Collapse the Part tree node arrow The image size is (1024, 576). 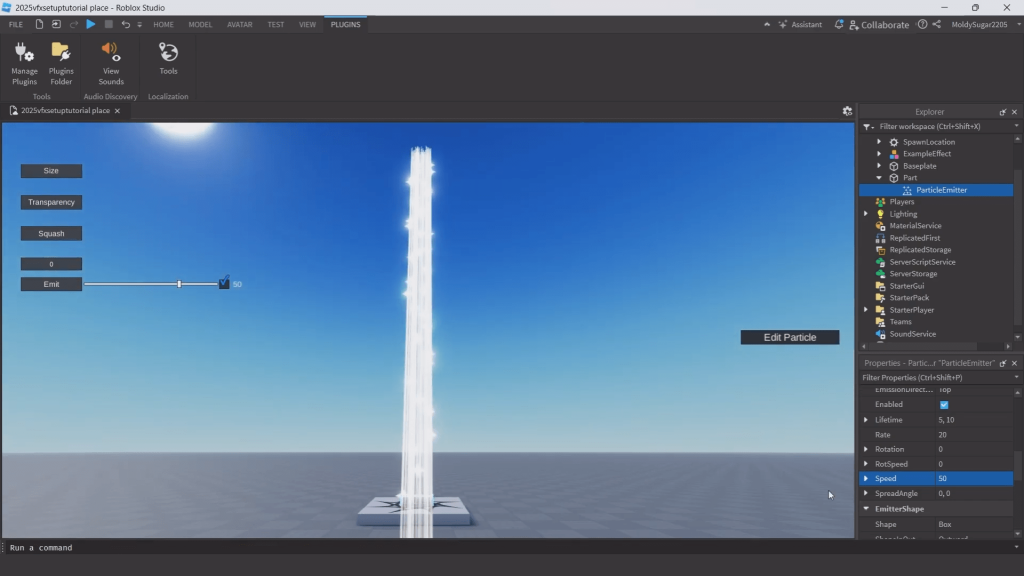pos(879,178)
